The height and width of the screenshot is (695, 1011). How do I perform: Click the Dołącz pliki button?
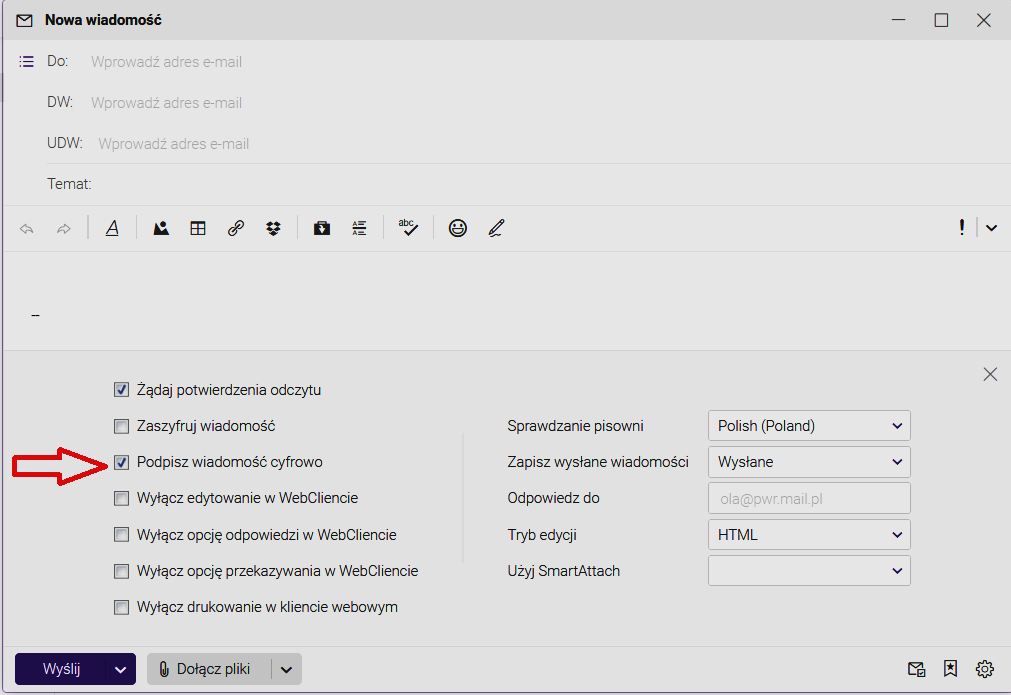[x=206, y=670]
